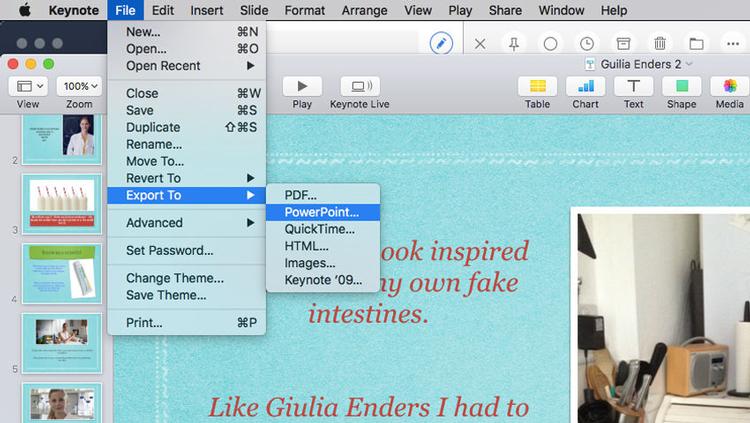750x423 pixels.
Task: Export presentation to Keynote '09...
Action: tap(323, 280)
